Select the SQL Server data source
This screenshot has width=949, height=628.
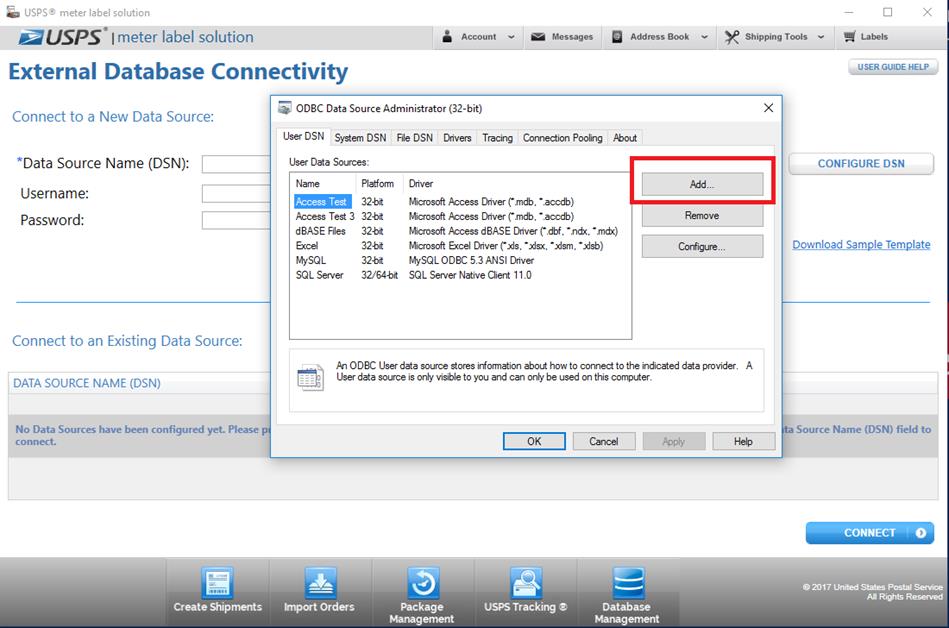click(320, 275)
